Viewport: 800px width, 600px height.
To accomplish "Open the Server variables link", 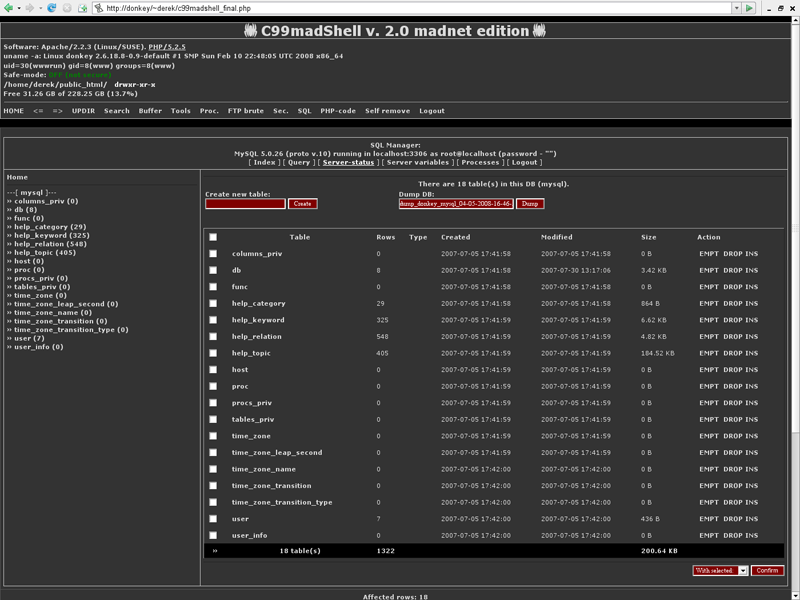I will 418,162.
